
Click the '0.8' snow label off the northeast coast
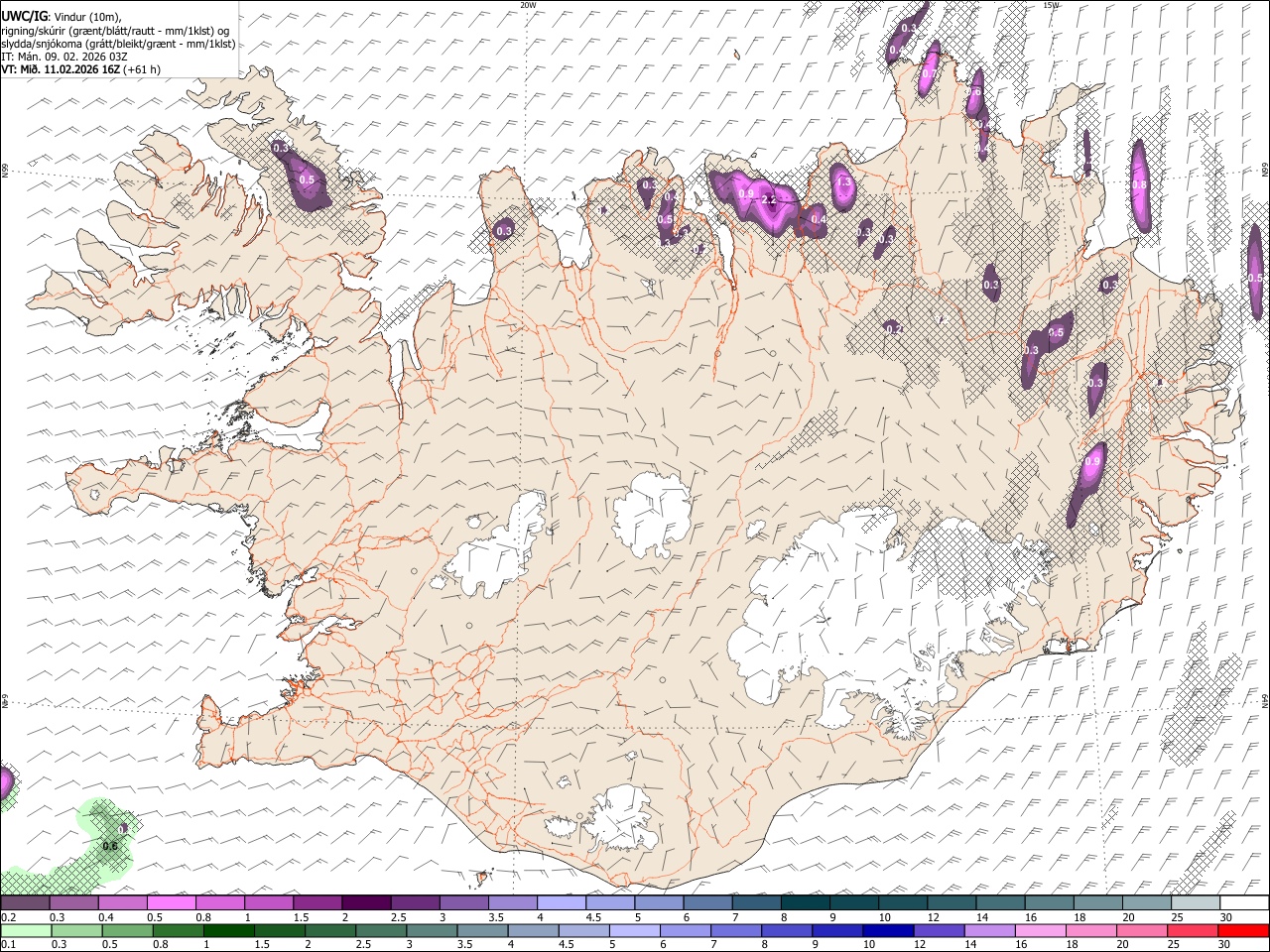pos(1139,184)
